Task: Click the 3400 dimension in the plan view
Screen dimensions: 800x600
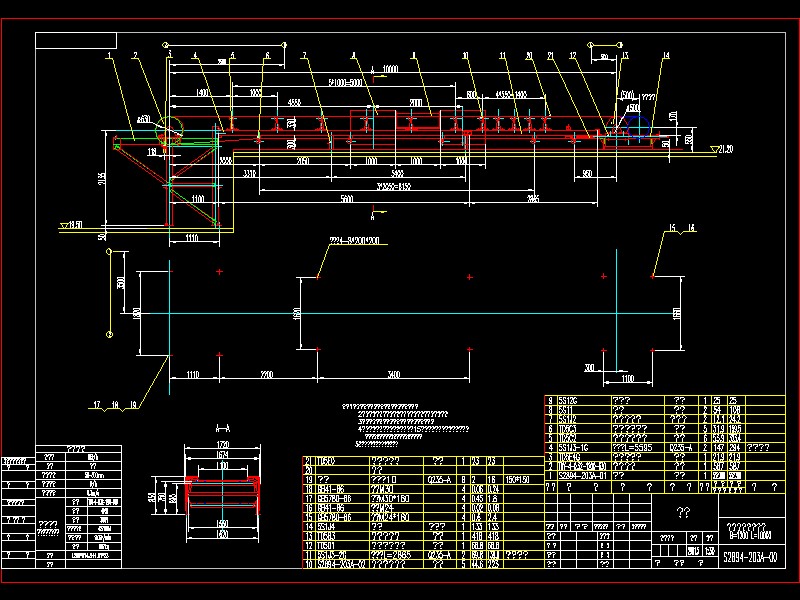Action: point(394,374)
